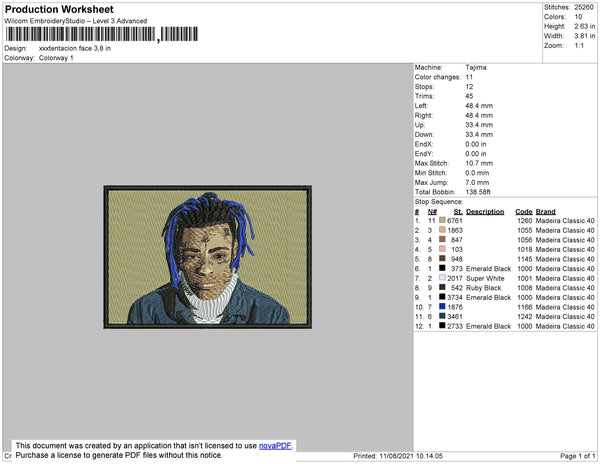Select the pink swatch beside 103 stitches
Screen dimensions: 600x464
[442, 249]
